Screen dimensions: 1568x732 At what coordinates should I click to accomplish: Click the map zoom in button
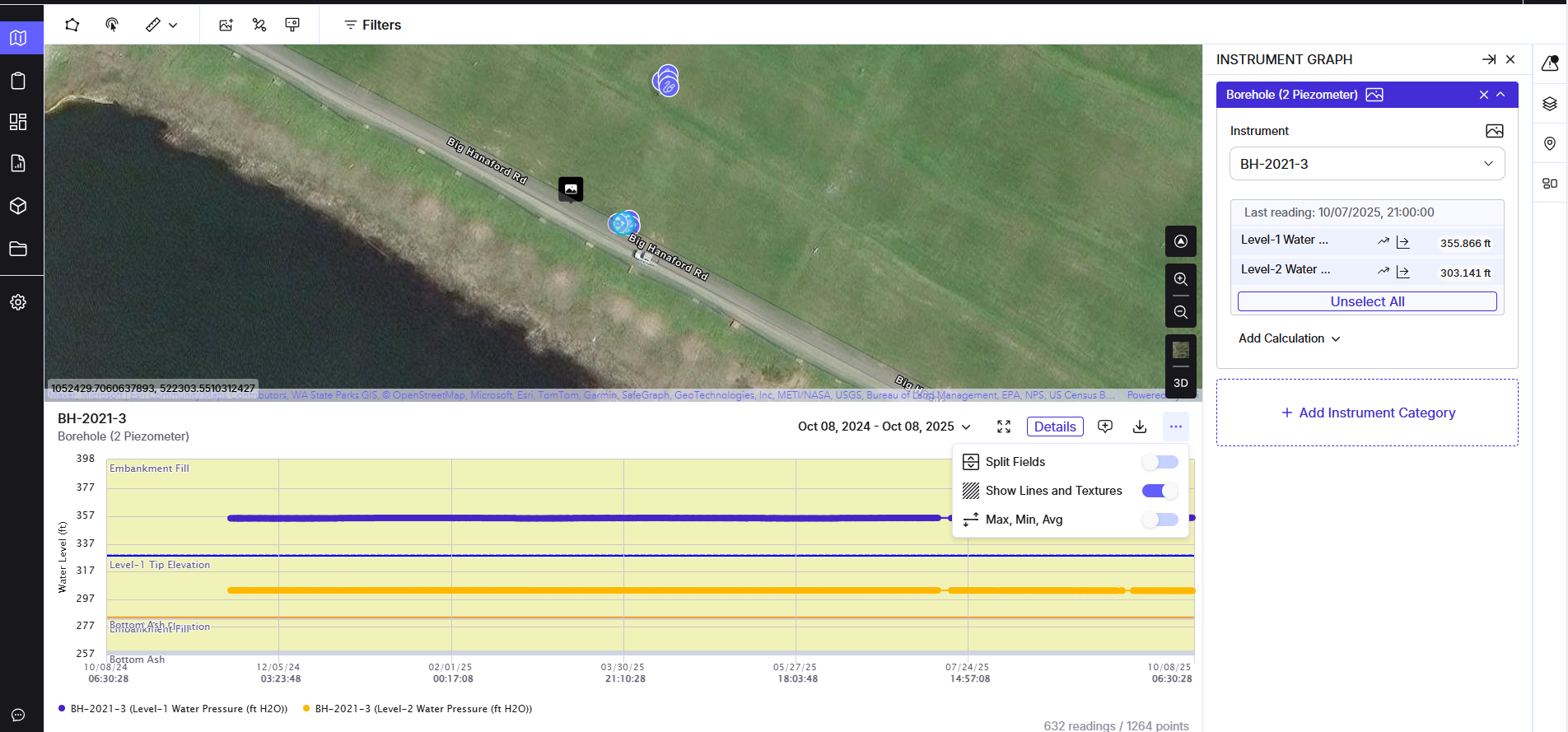(1180, 279)
